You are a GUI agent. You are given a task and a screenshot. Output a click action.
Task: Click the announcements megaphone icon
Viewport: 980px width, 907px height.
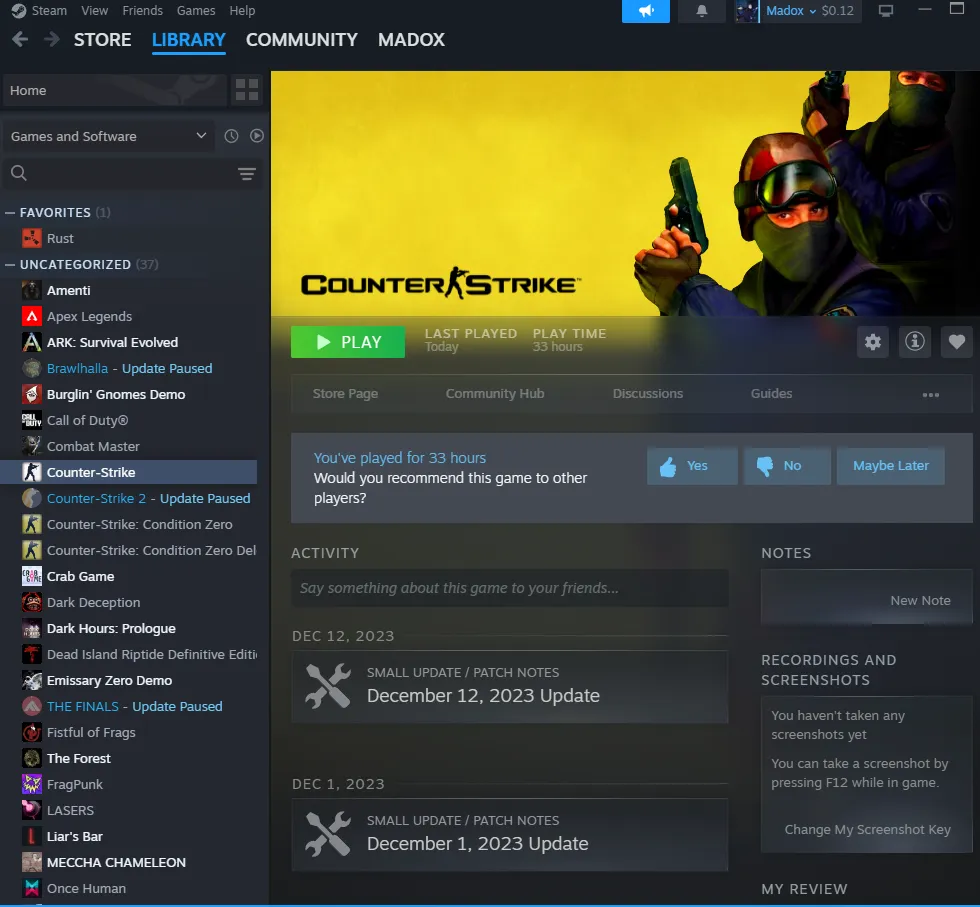click(646, 11)
